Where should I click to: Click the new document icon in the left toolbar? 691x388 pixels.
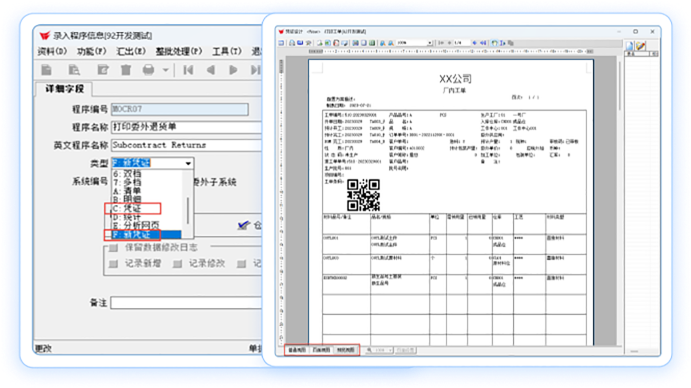(46, 70)
